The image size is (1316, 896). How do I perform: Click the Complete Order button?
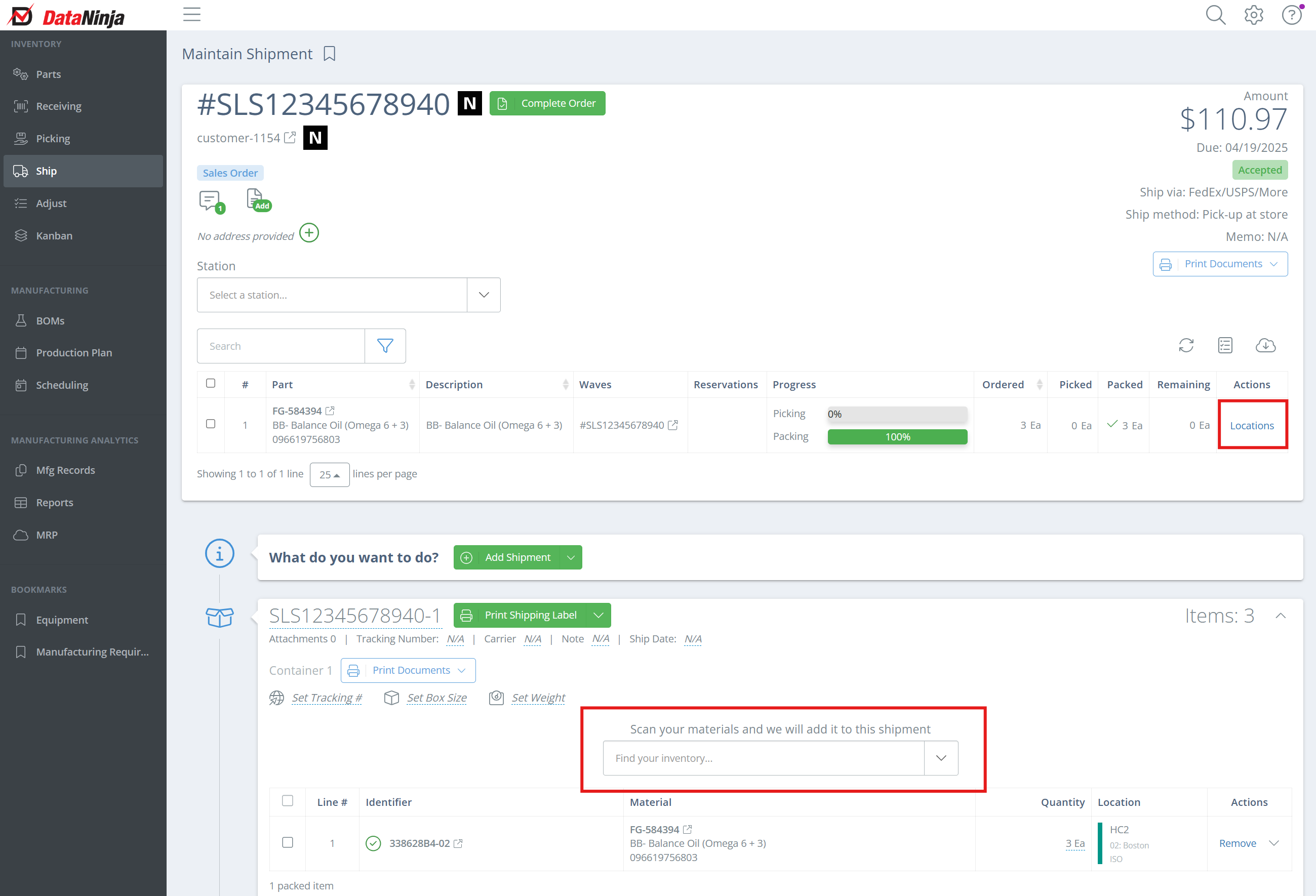tap(547, 104)
